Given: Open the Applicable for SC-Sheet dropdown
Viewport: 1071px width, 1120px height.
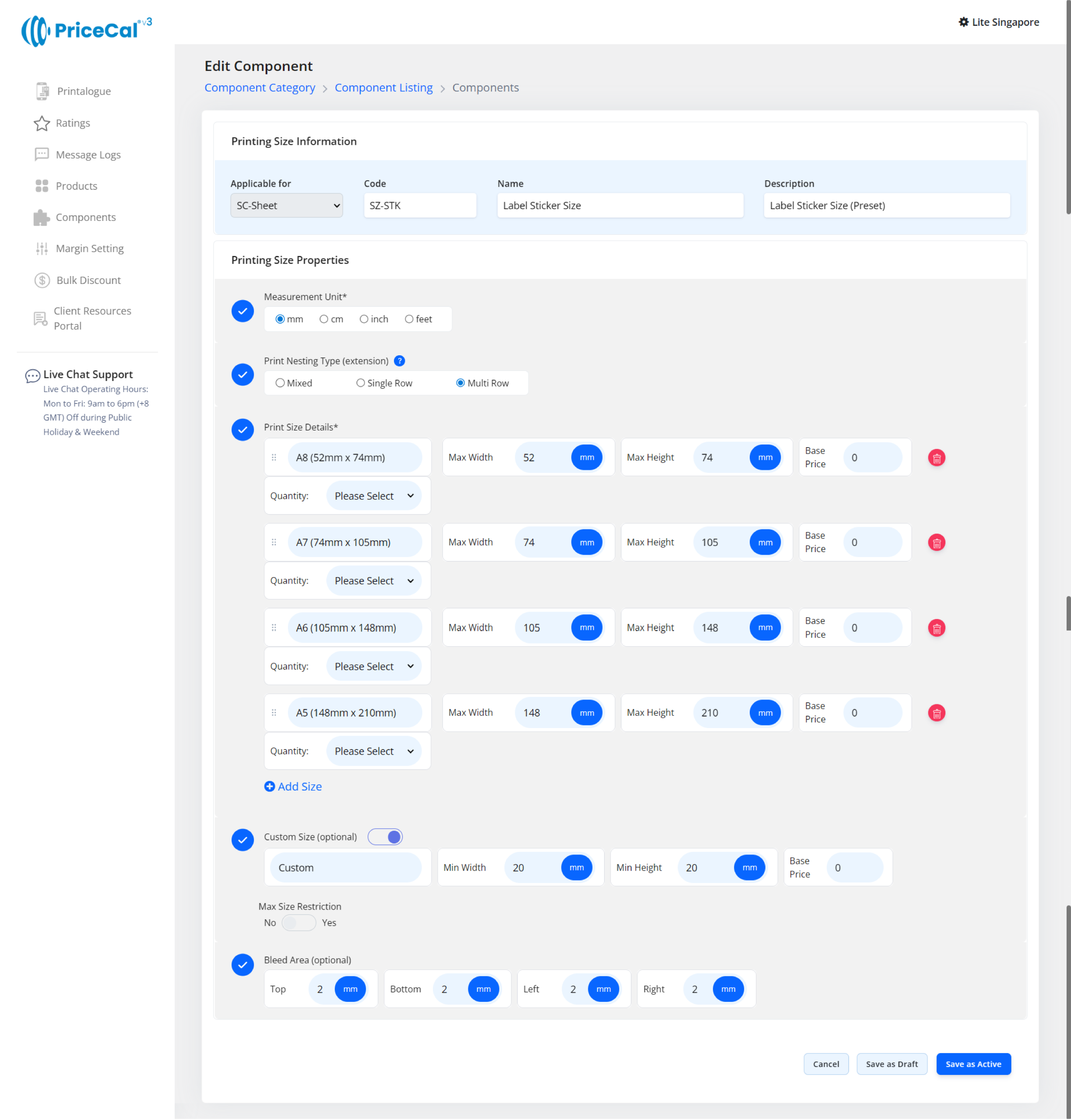Looking at the screenshot, I should (287, 205).
